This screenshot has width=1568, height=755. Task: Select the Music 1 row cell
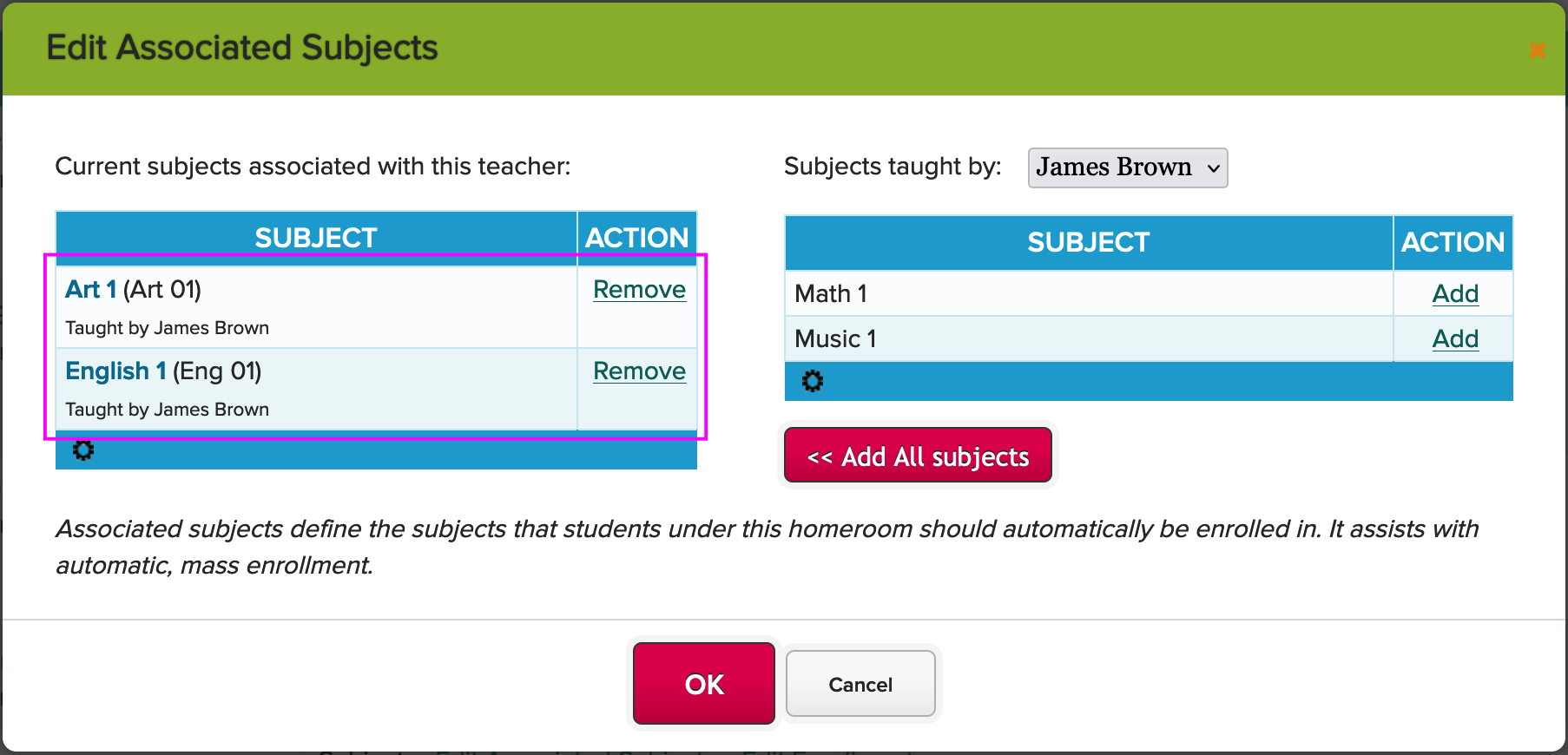coord(1089,339)
